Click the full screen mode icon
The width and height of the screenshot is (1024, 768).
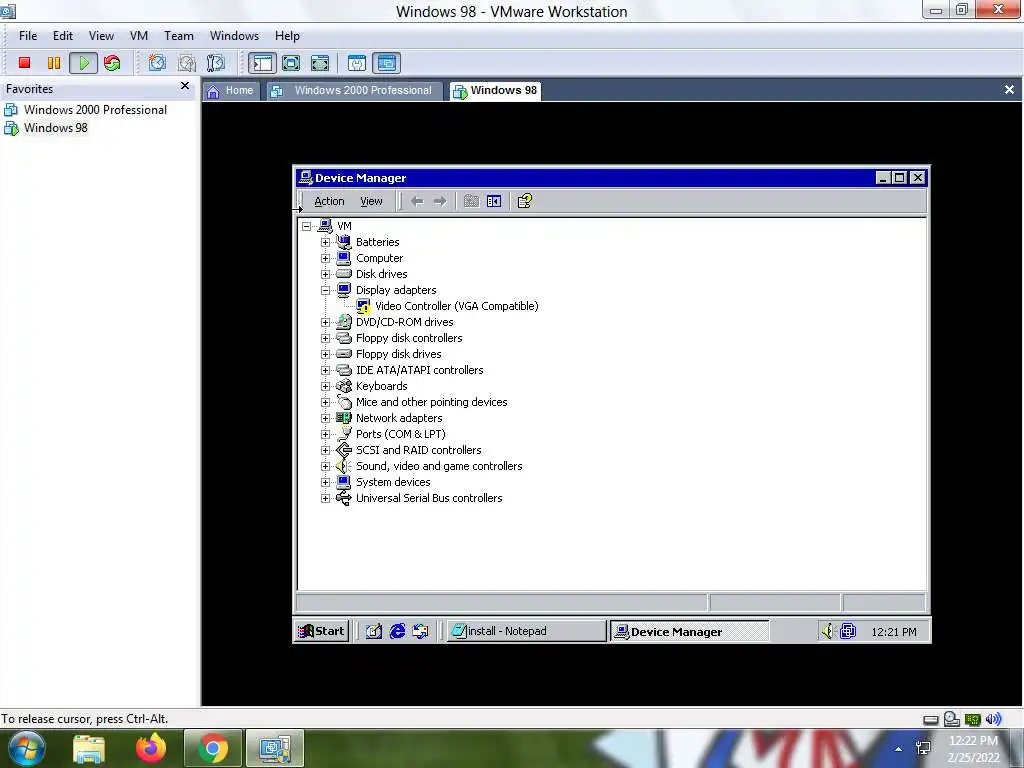291,63
